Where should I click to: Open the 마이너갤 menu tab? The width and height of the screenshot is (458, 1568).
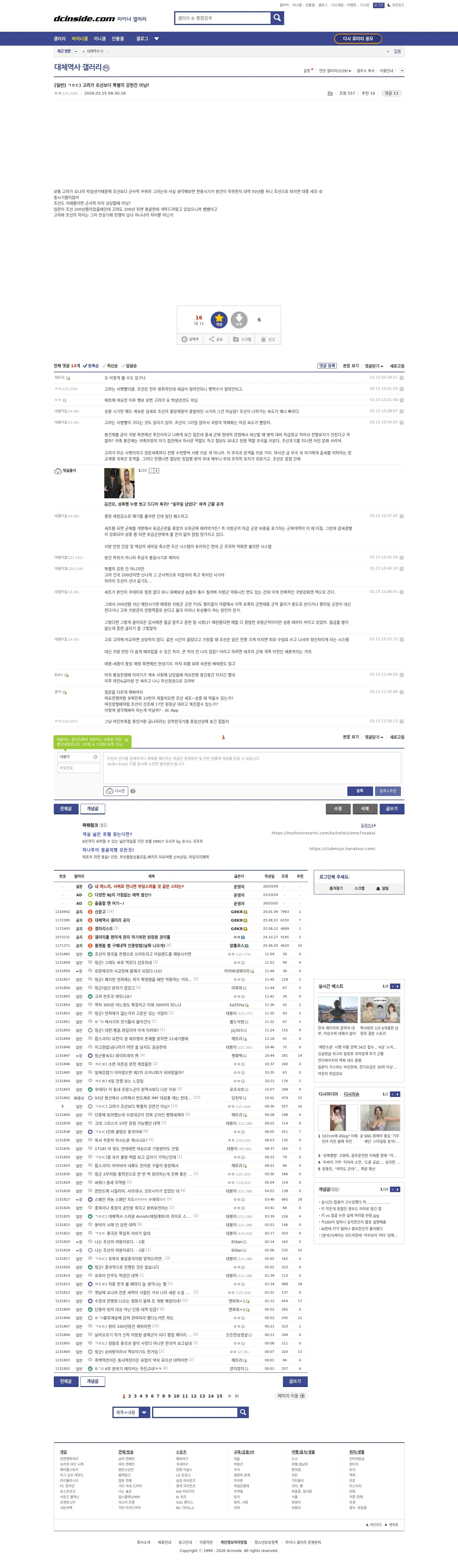[x=80, y=38]
